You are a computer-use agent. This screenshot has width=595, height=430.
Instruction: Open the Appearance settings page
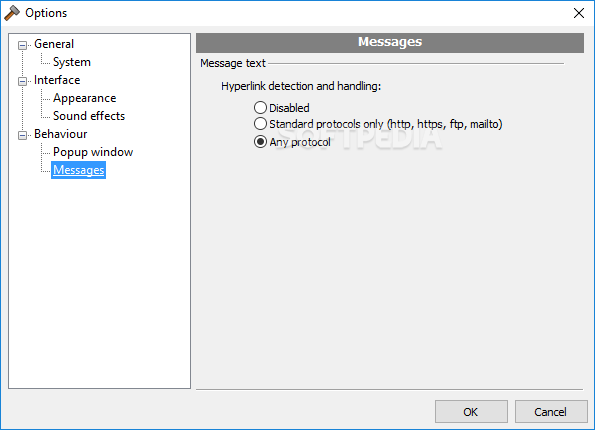tap(85, 98)
